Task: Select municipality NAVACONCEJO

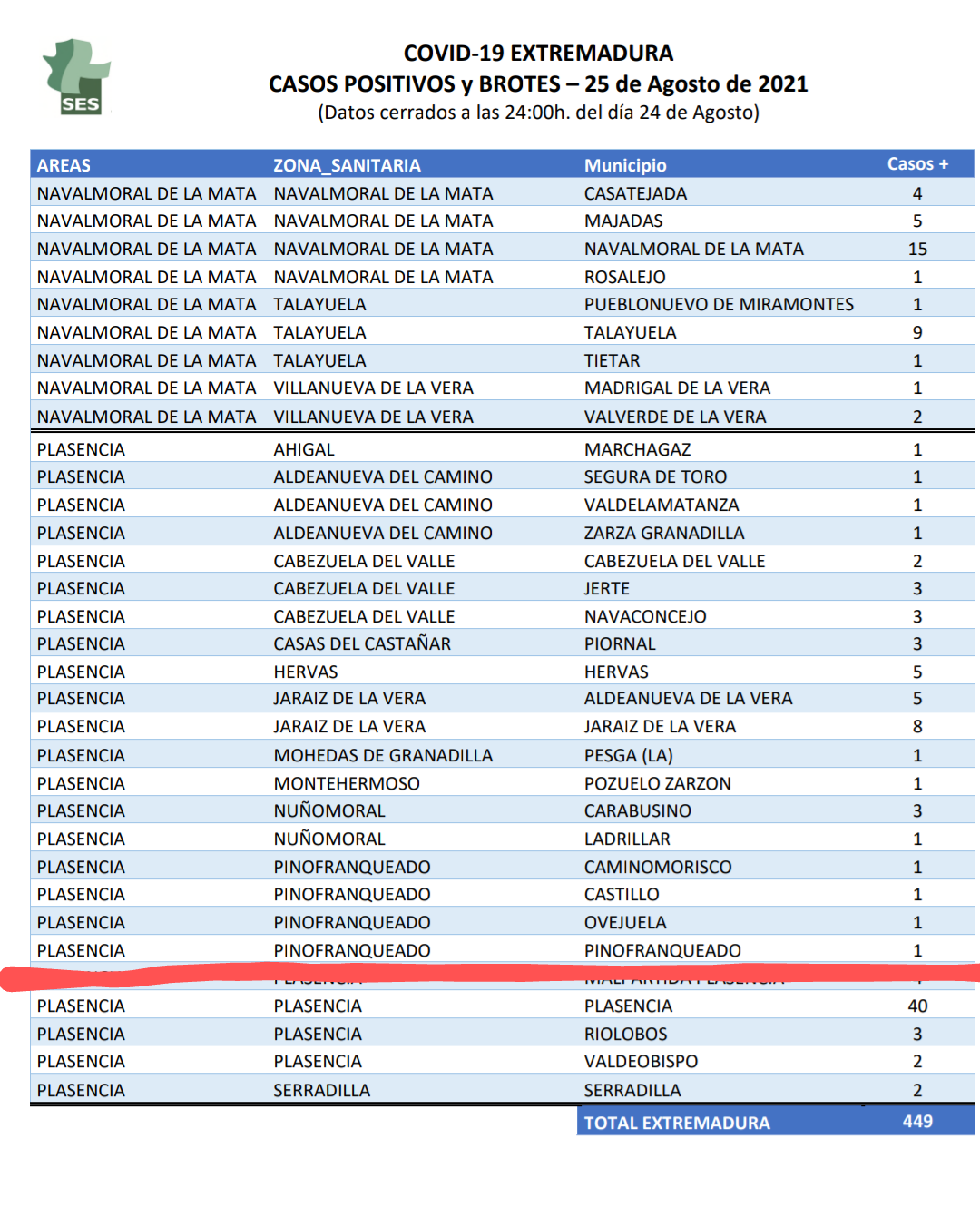Action: click(x=645, y=616)
